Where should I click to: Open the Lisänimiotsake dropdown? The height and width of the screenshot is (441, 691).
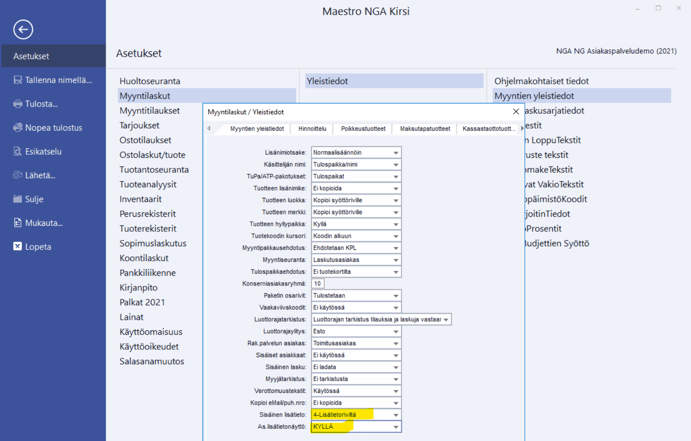tap(396, 153)
